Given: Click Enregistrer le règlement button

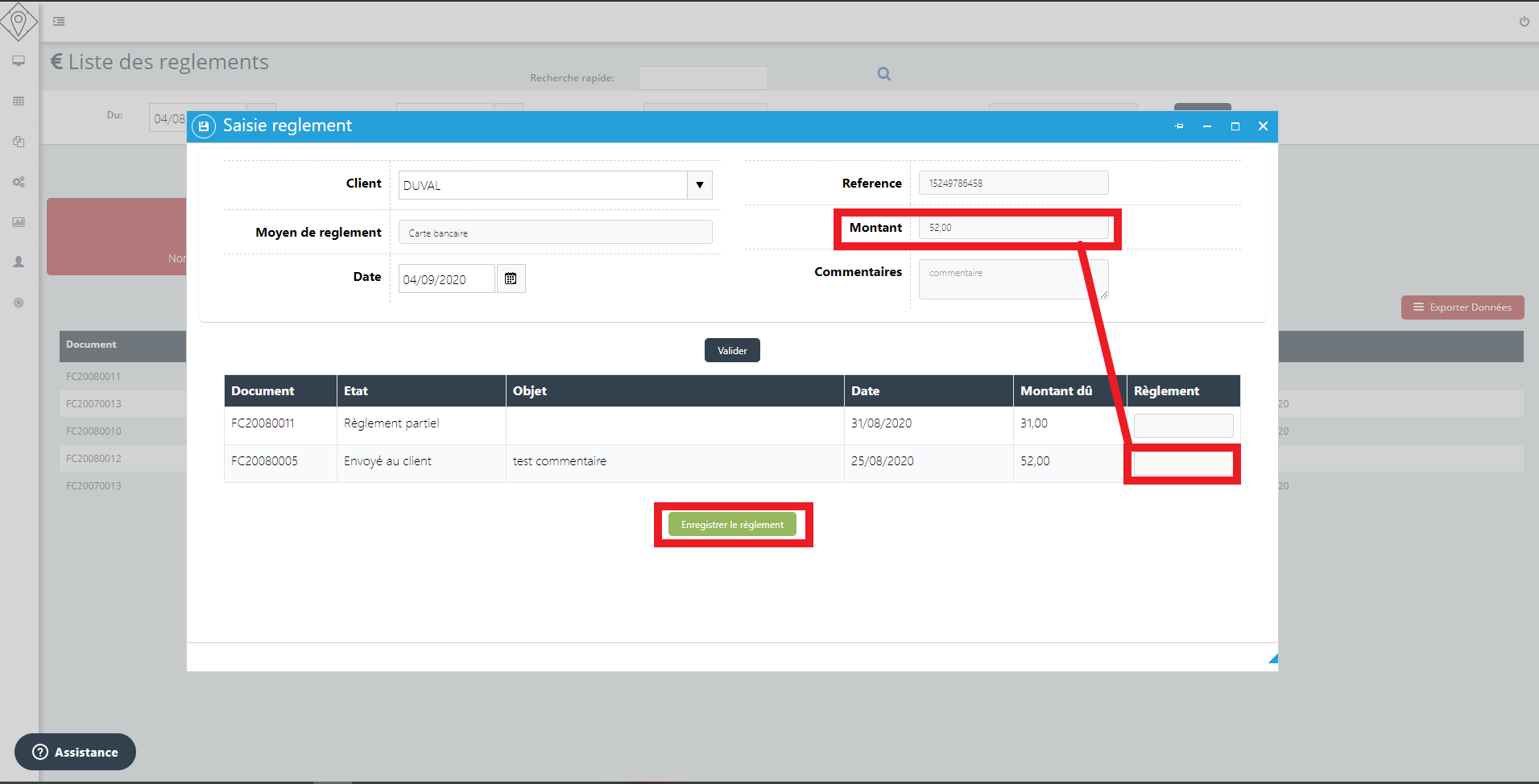Looking at the screenshot, I should click(x=732, y=525).
